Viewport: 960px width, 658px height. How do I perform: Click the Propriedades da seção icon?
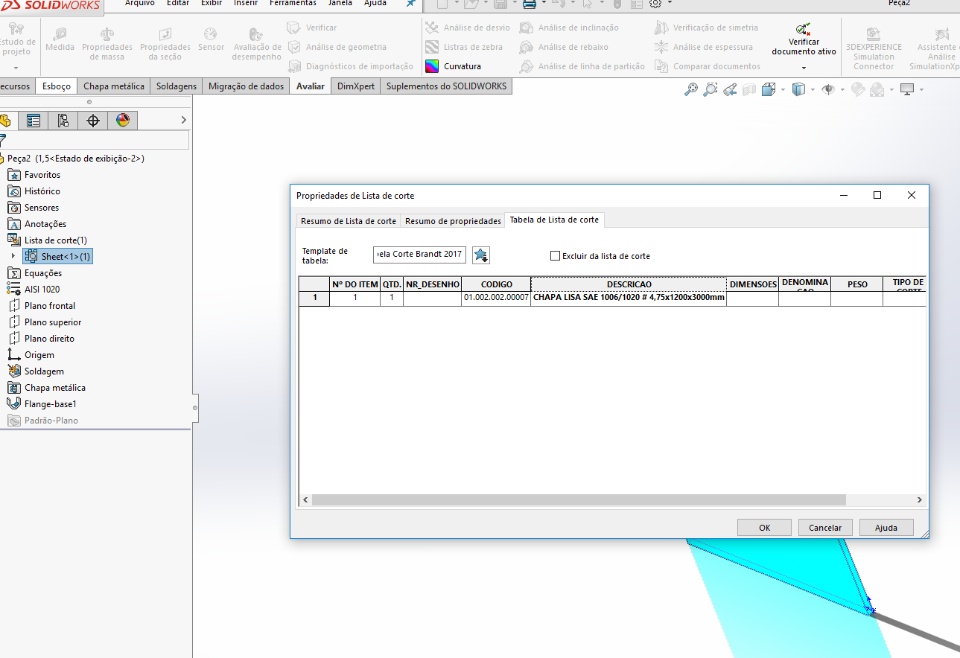coord(165,34)
